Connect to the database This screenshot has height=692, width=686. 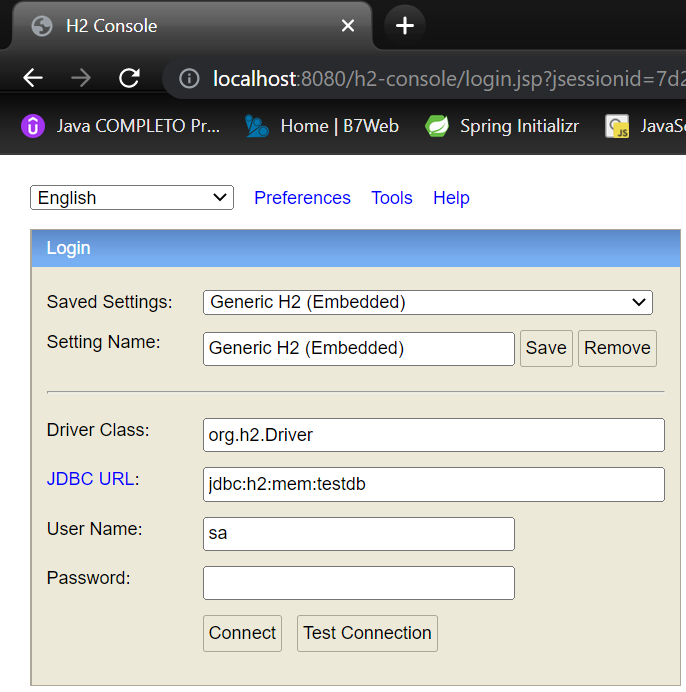(242, 633)
